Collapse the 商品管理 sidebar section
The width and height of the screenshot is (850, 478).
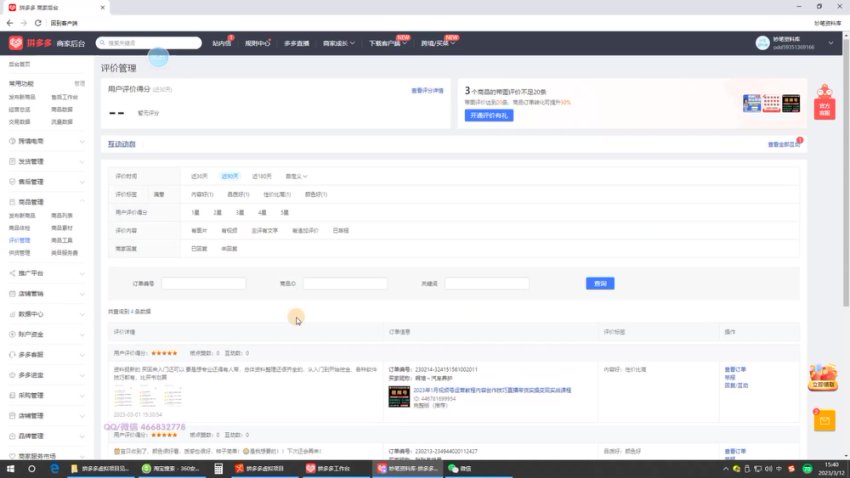82,202
